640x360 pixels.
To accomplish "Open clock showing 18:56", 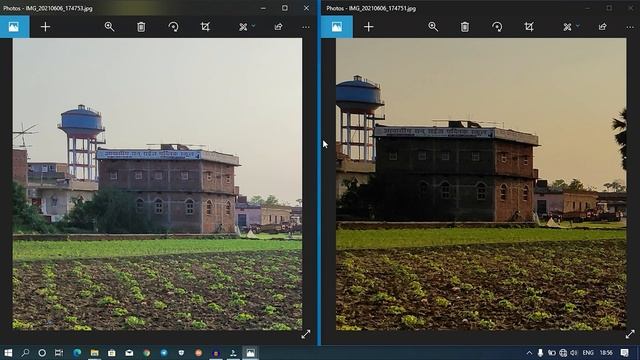I will (606, 353).
